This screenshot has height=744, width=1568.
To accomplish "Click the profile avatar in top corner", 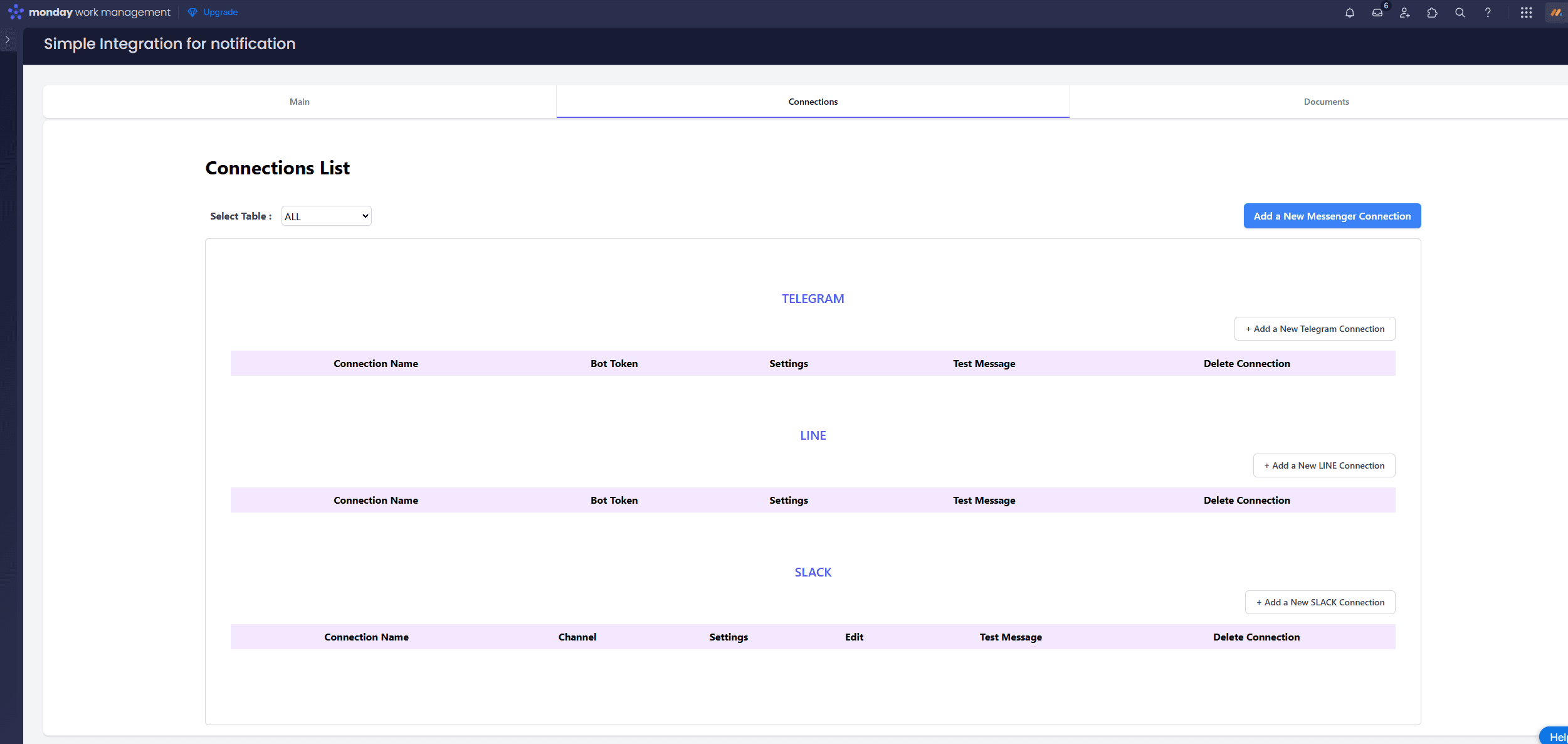I will [1557, 13].
